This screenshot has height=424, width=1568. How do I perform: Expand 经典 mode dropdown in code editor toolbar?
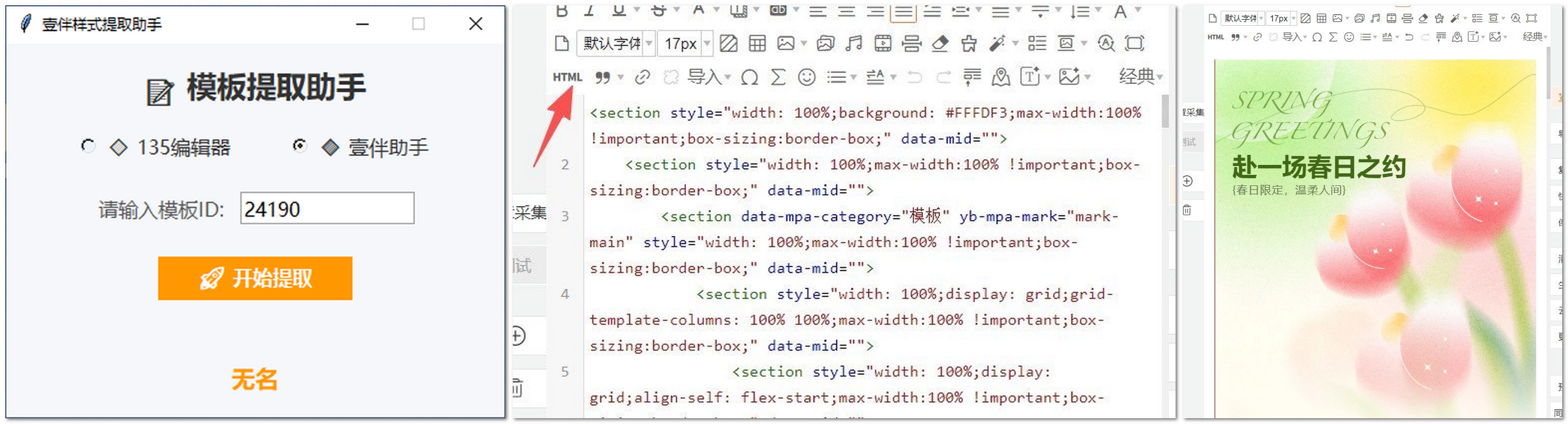click(1140, 77)
